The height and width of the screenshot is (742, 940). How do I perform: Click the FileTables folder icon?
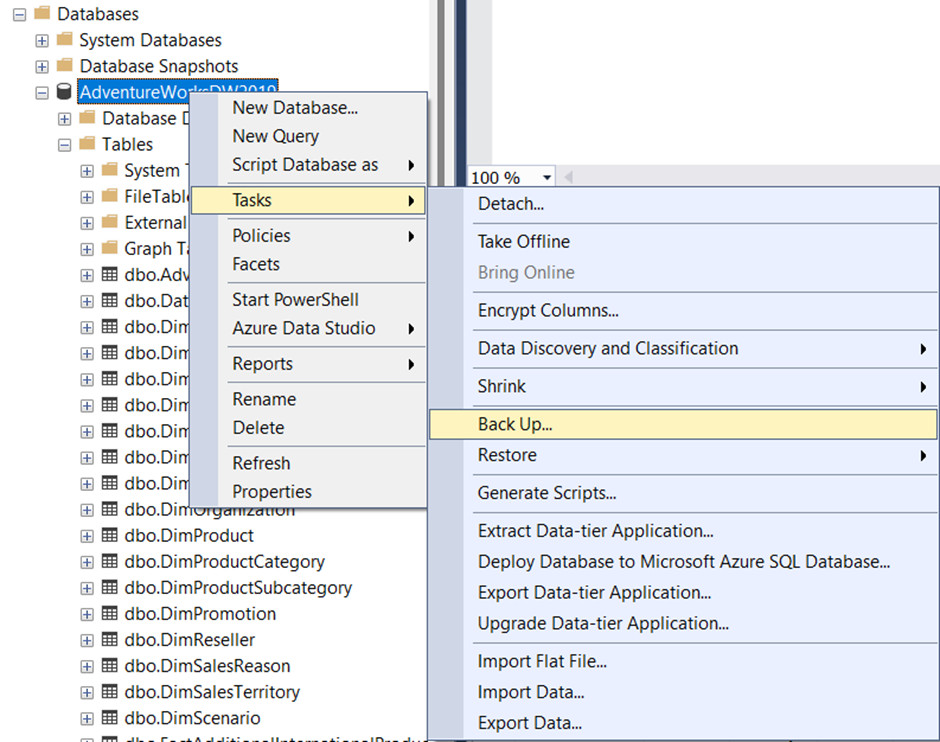click(108, 196)
